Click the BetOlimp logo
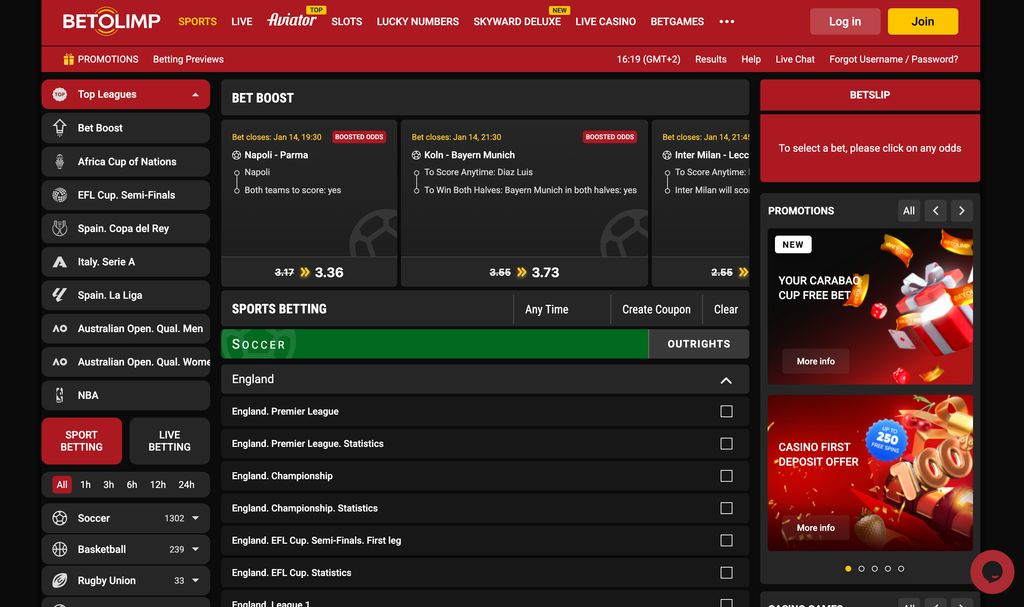 pyautogui.click(x=111, y=22)
